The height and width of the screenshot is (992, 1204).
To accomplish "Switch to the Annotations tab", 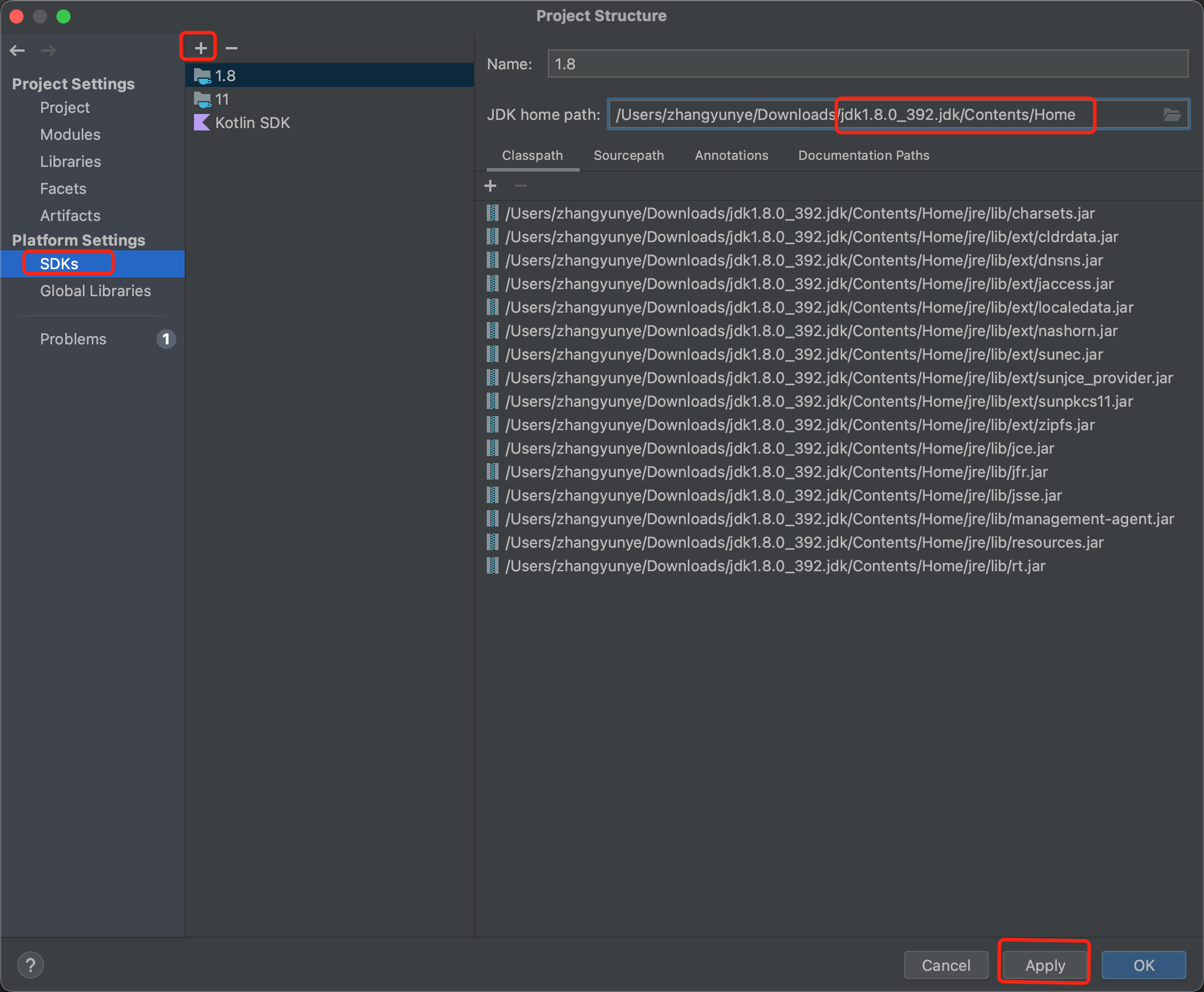I will pyautogui.click(x=731, y=155).
